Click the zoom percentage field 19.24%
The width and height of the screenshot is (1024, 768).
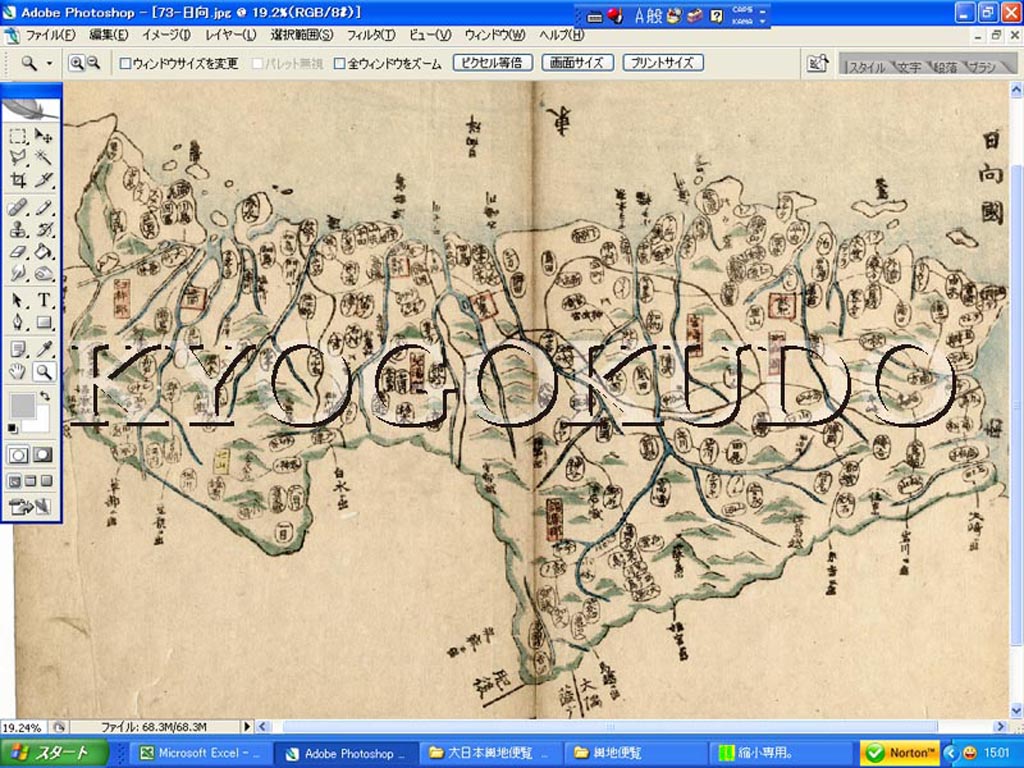(x=25, y=727)
